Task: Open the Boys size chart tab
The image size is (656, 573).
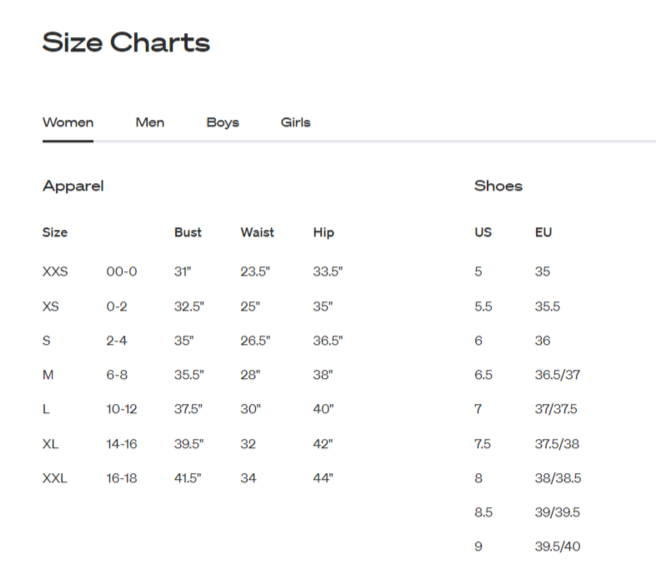Action: pyautogui.click(x=223, y=123)
